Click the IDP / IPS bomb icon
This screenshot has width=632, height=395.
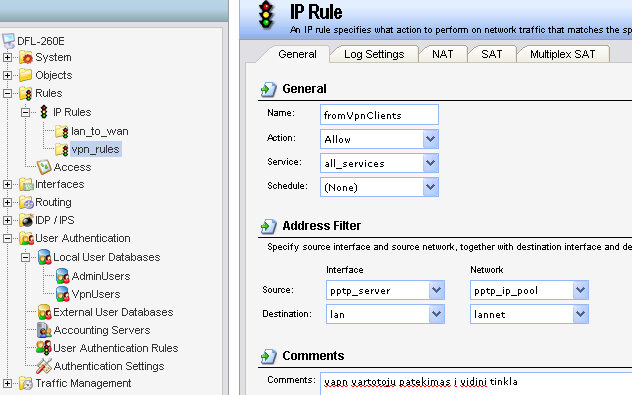26,220
